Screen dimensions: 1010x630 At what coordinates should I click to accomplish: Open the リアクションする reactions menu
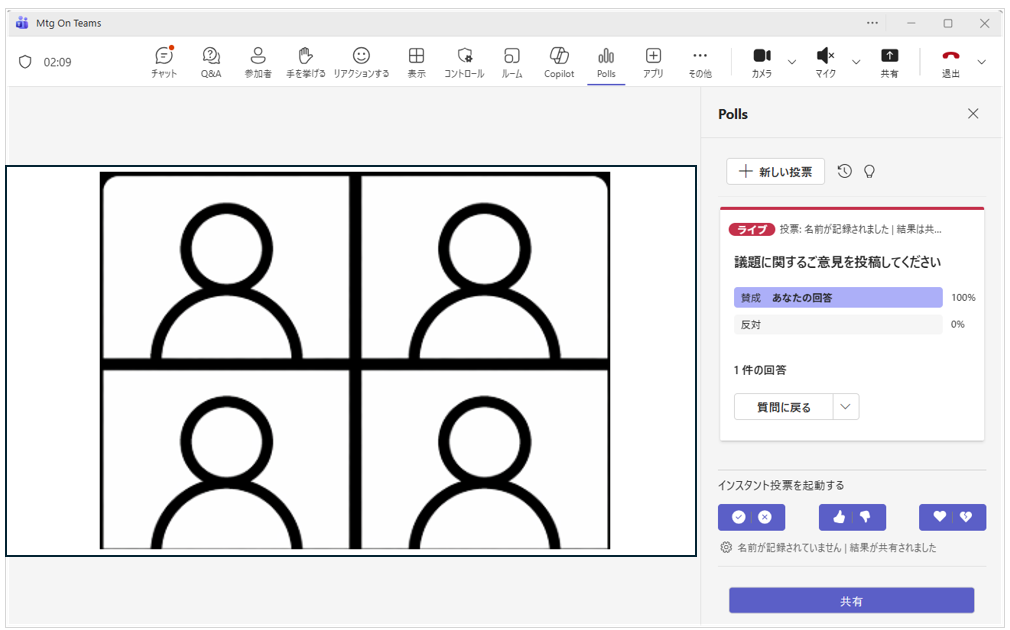click(x=361, y=62)
